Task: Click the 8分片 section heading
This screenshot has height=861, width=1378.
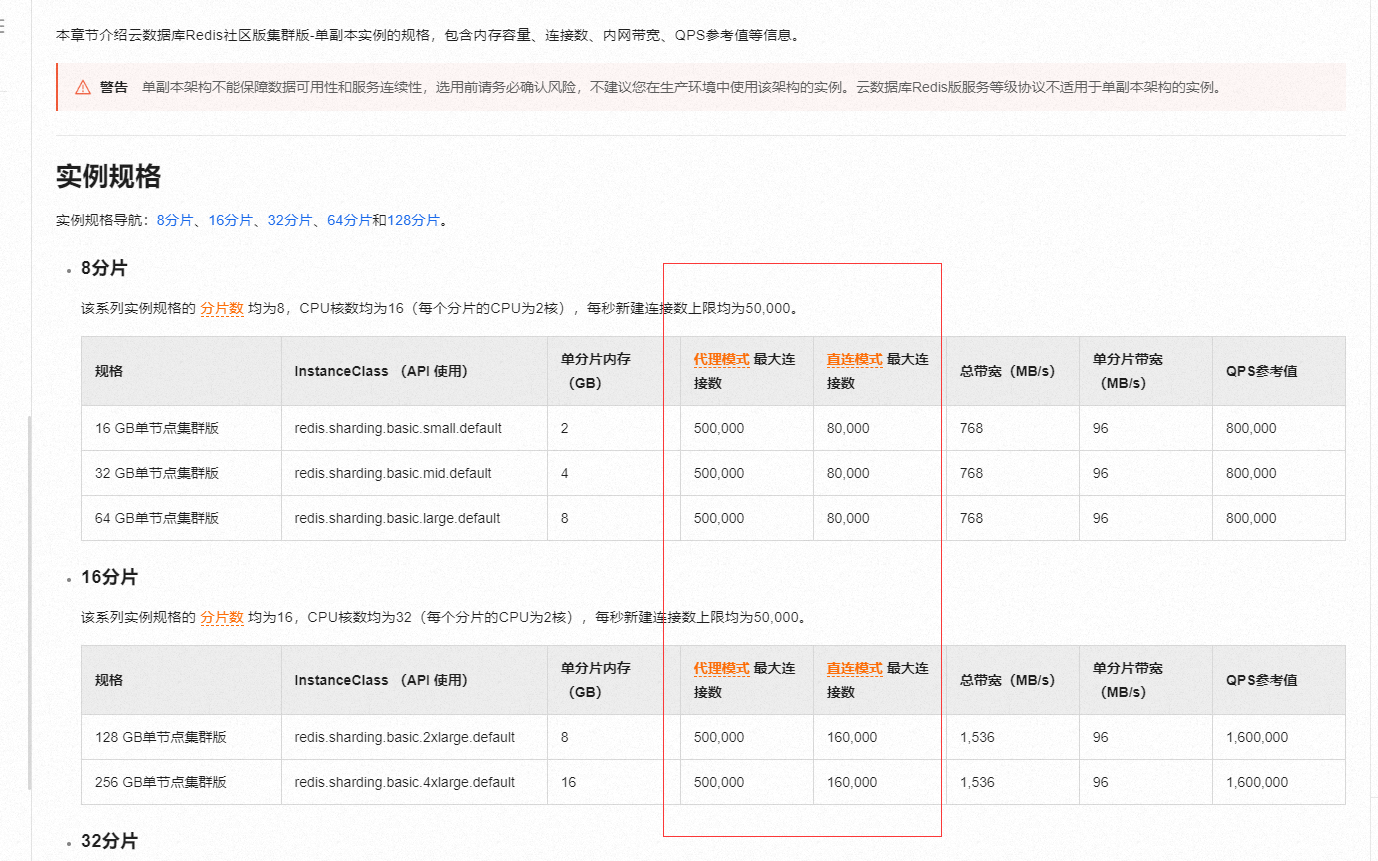Action: coord(104,268)
